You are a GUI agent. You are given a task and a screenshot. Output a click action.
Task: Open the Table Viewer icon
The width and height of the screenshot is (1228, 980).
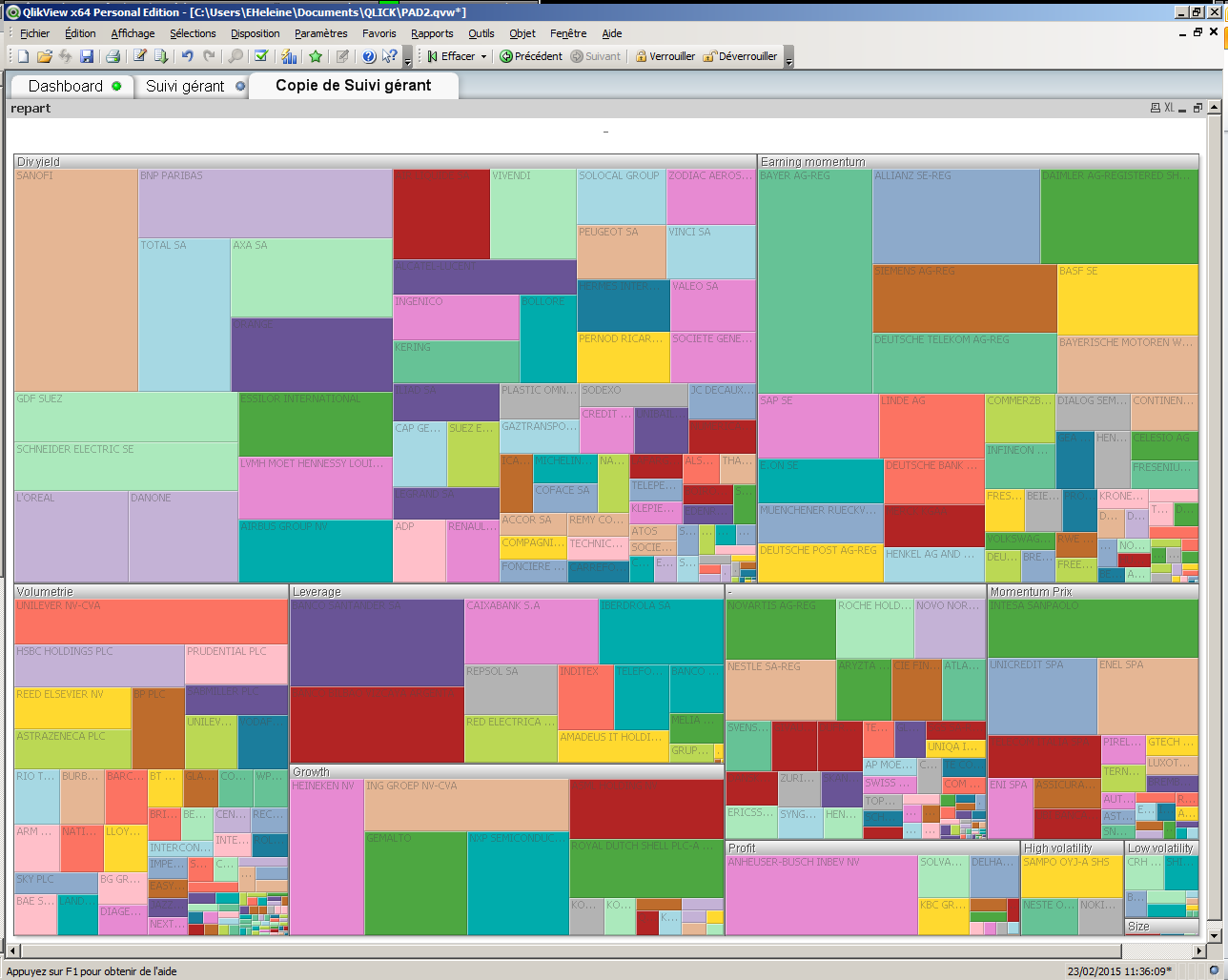pos(161,56)
